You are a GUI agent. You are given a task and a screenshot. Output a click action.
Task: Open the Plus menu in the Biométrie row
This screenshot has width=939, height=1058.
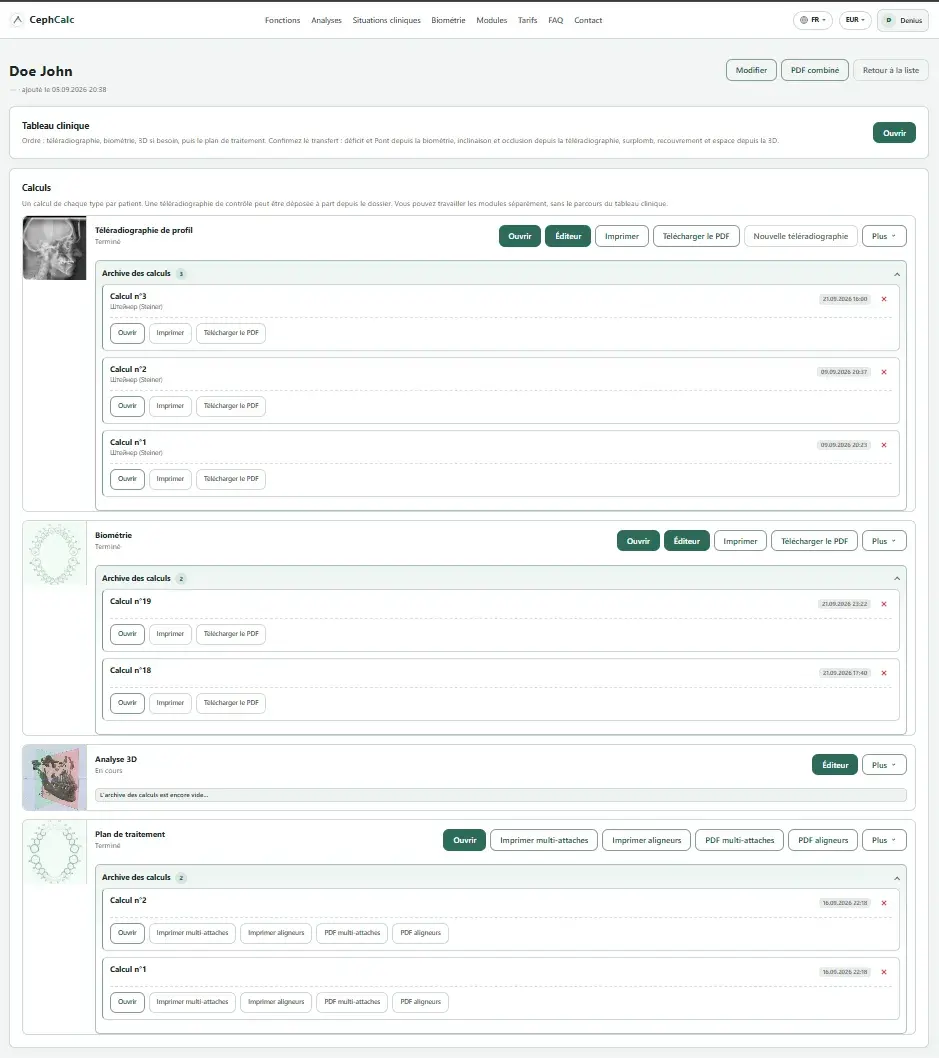pyautogui.click(x=884, y=541)
